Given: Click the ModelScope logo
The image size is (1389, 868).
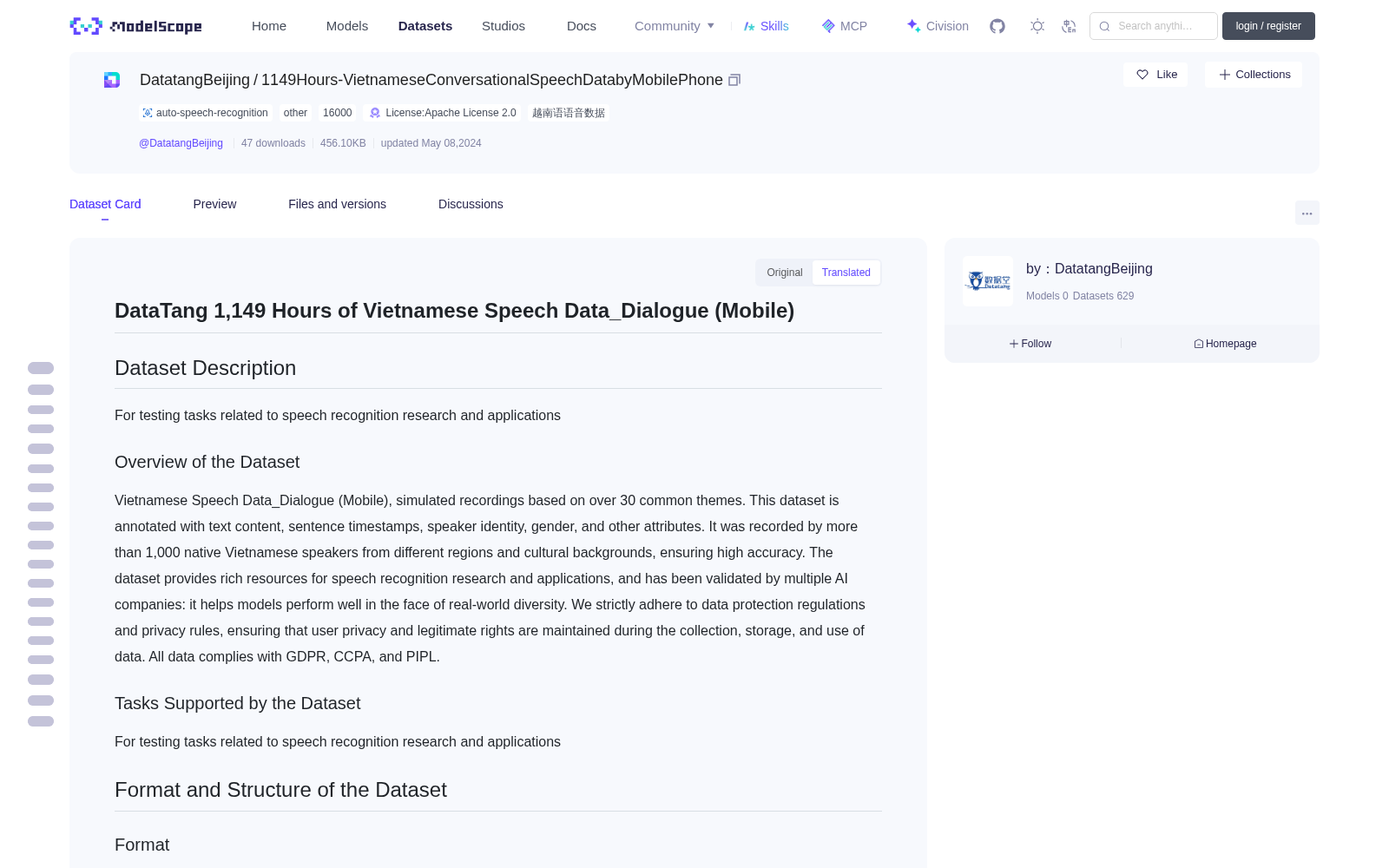Looking at the screenshot, I should (135, 26).
